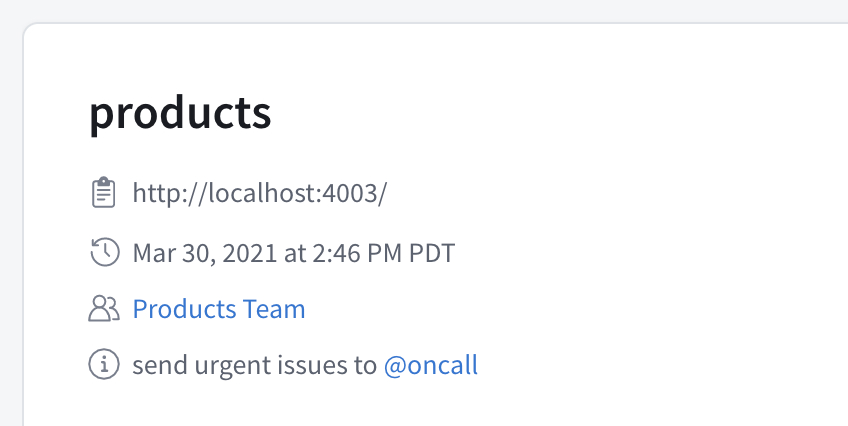Image resolution: width=848 pixels, height=426 pixels.
Task: Click the gray background above the card
Action: (x=424, y=10)
